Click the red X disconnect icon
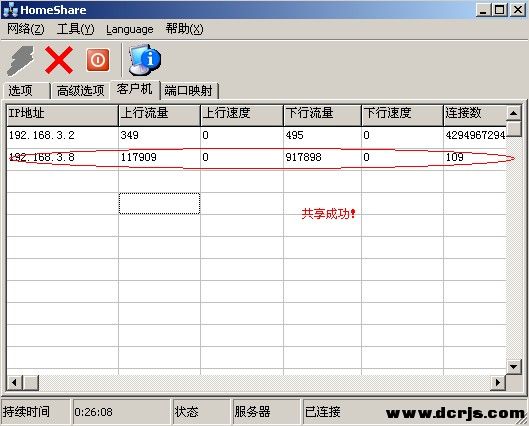 tap(59, 60)
